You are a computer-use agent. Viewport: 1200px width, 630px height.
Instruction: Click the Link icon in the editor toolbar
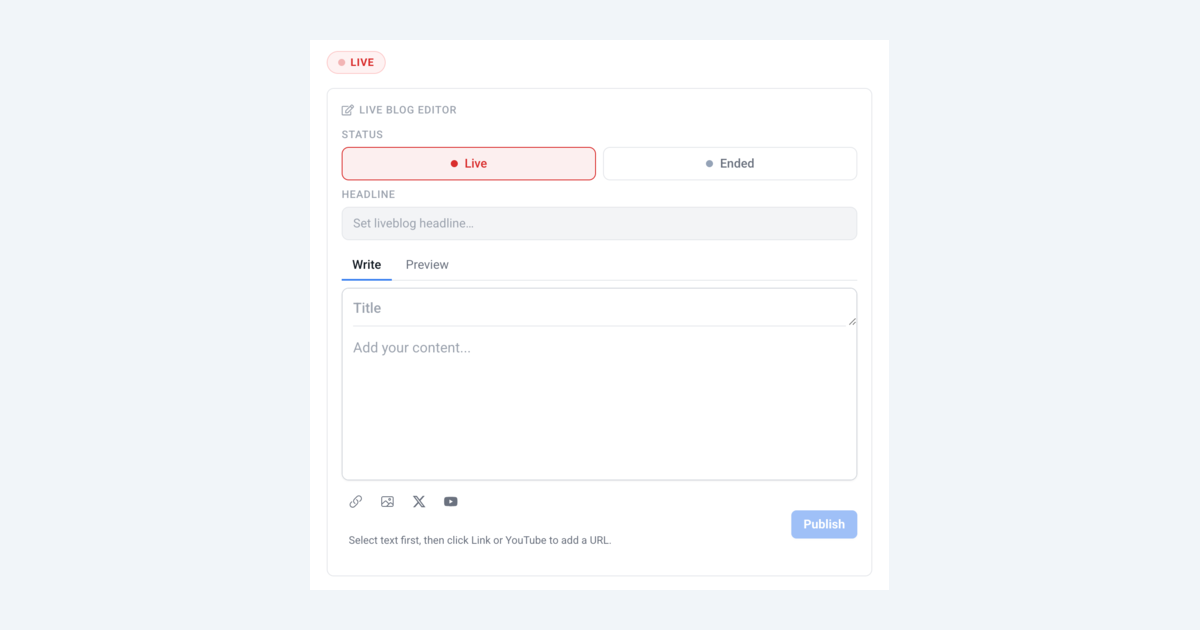click(x=355, y=501)
